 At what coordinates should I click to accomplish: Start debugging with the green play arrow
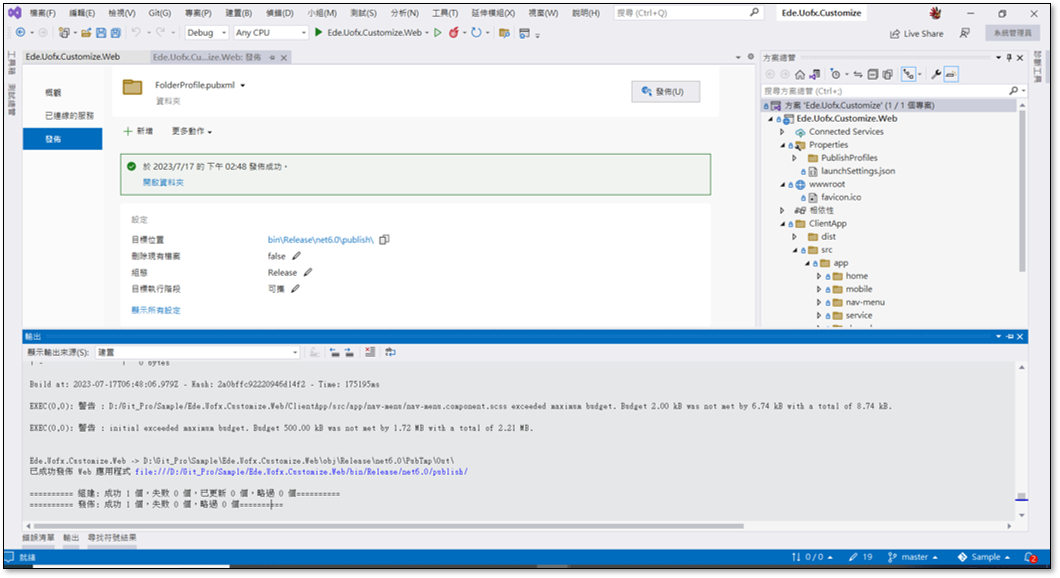point(318,32)
